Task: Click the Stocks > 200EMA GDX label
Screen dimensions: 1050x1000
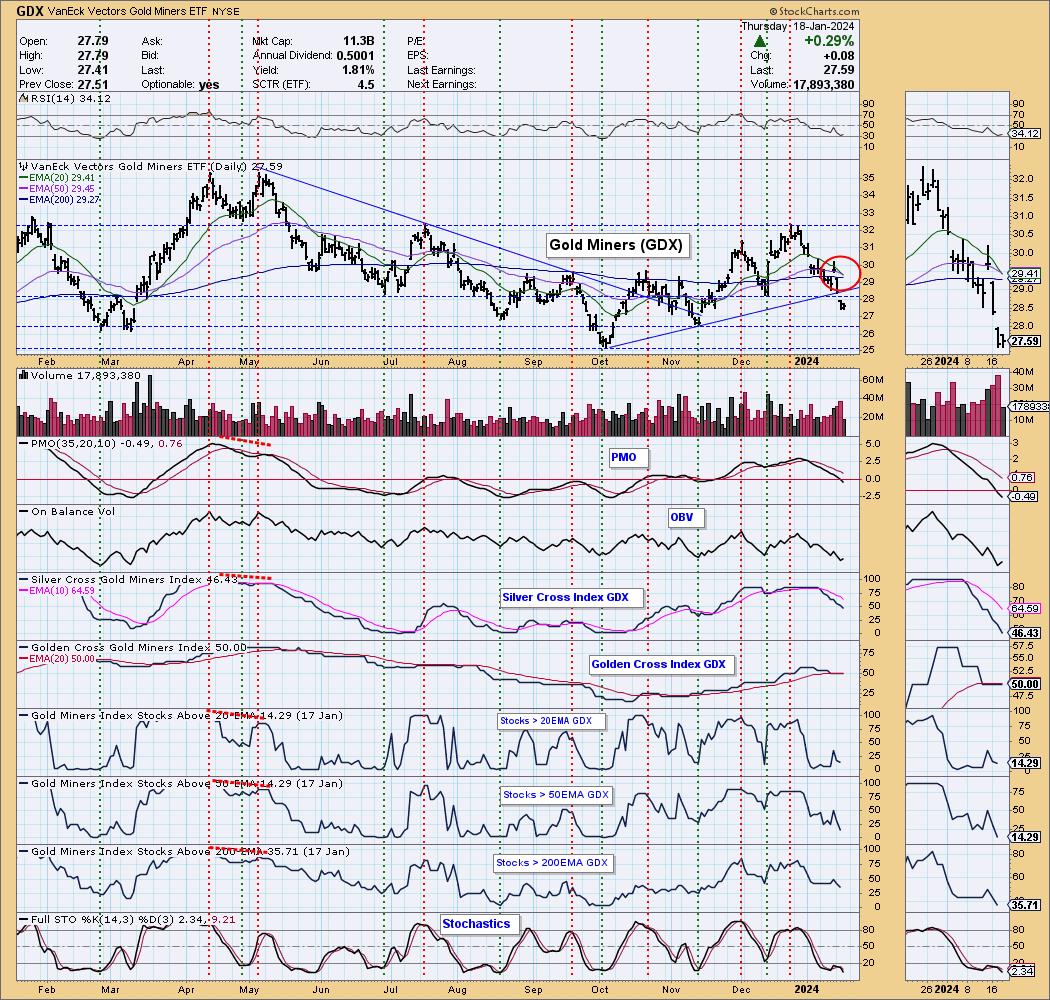Action: pos(552,863)
